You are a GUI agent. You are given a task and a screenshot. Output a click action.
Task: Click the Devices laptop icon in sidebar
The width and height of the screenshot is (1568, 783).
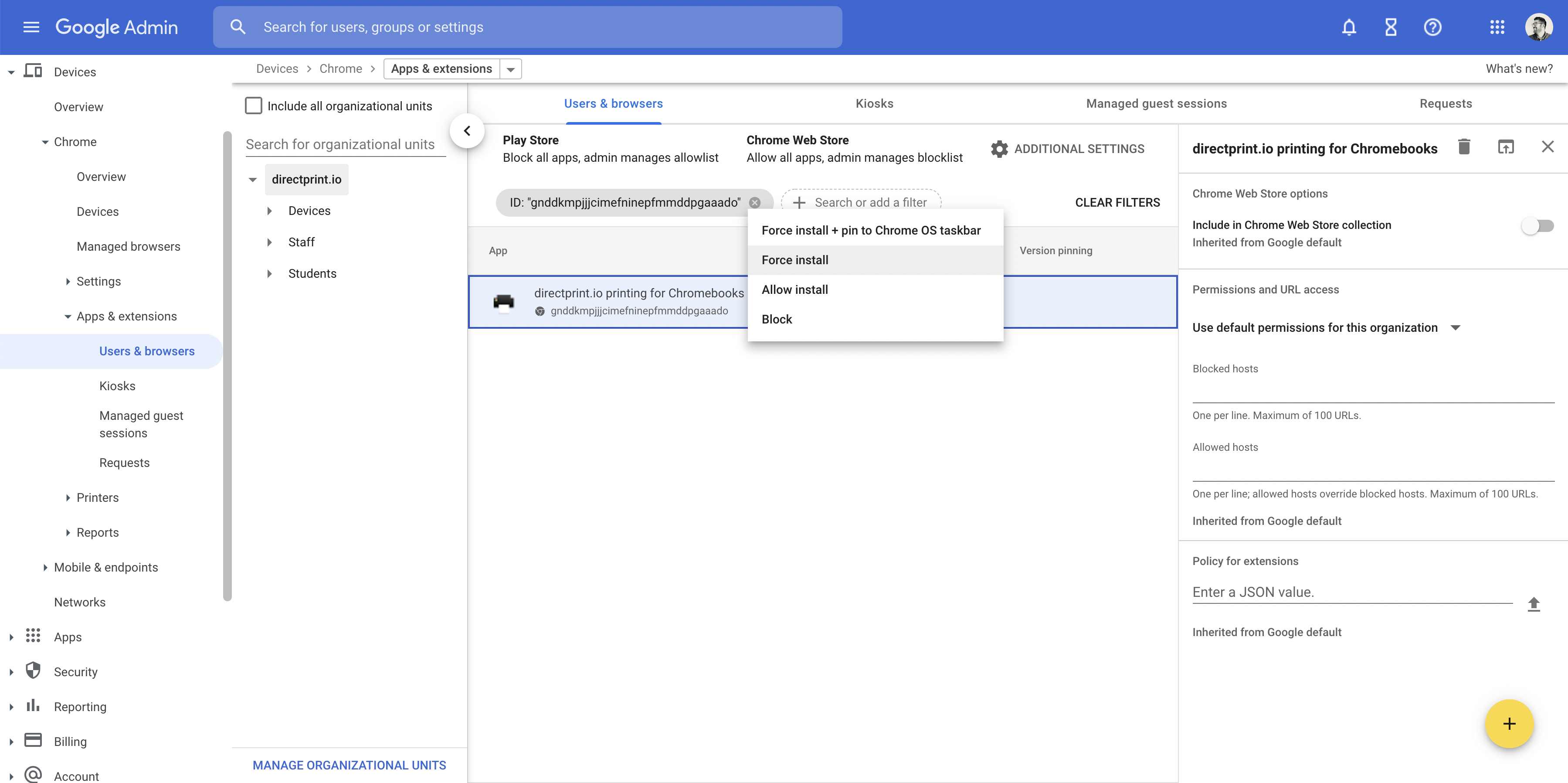point(33,71)
